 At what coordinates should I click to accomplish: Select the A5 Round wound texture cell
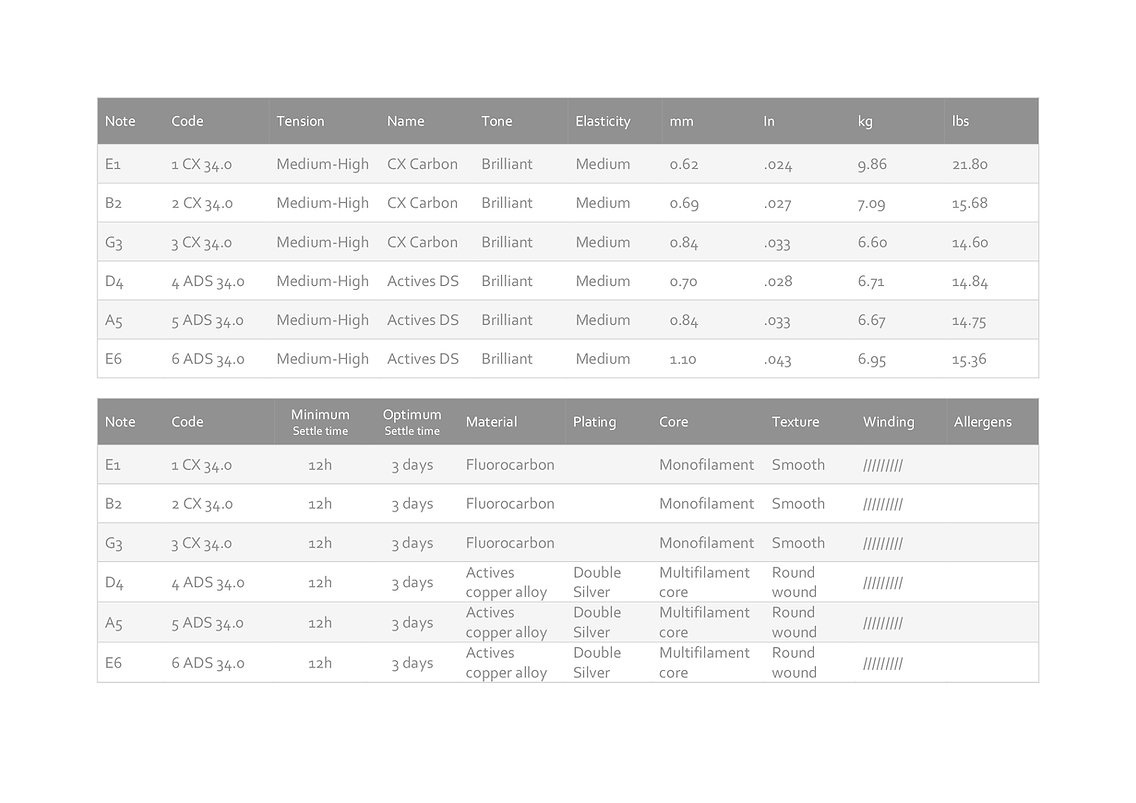click(x=794, y=623)
